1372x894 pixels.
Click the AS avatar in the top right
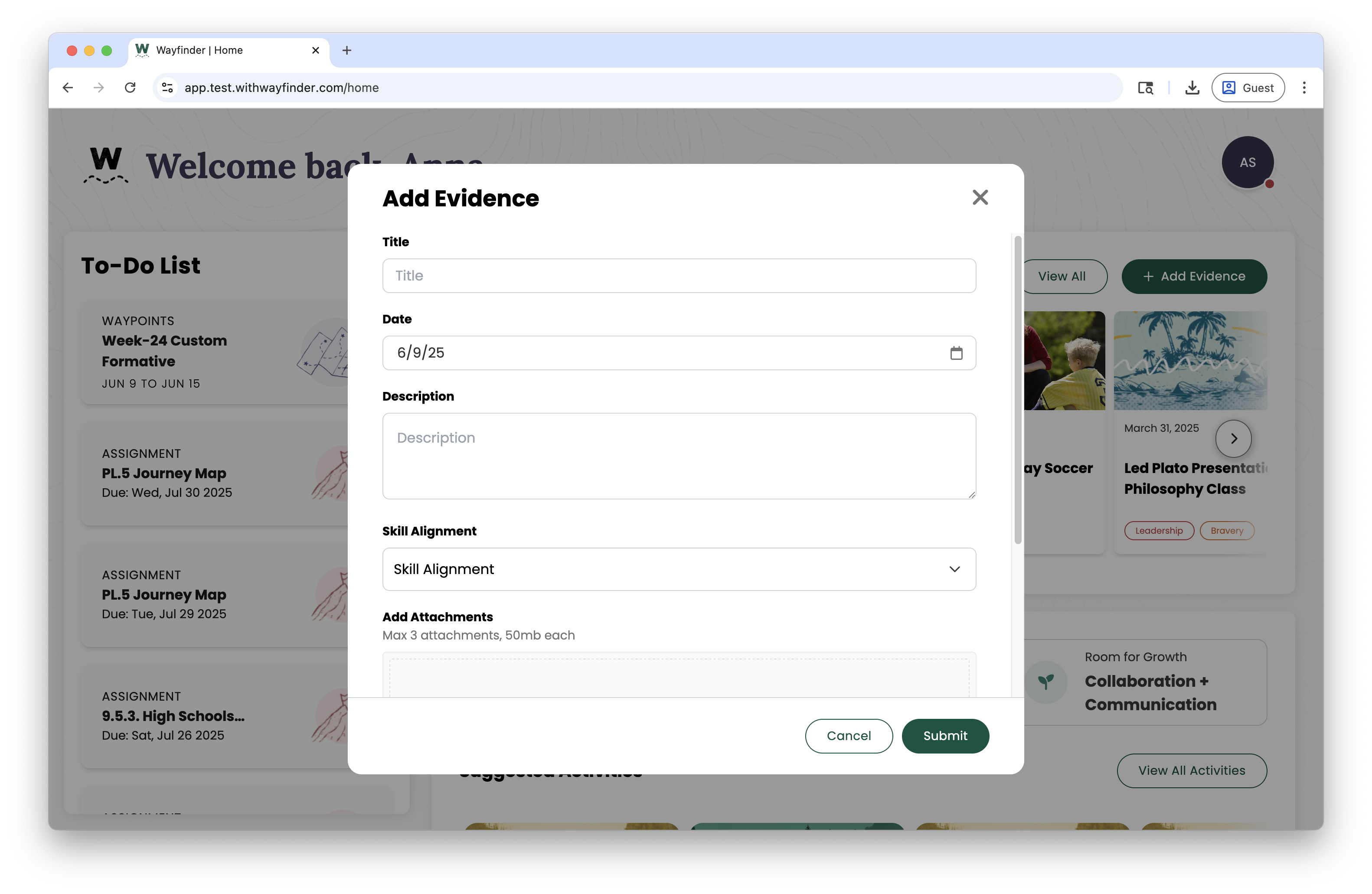(x=1248, y=163)
